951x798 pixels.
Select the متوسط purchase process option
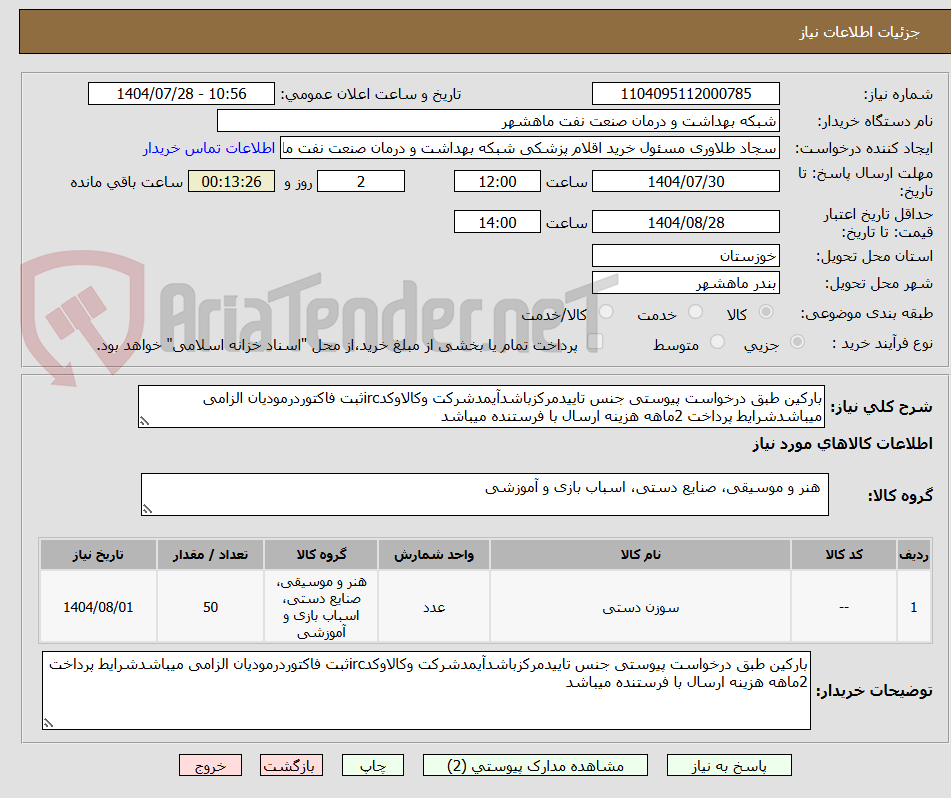pyautogui.click(x=716, y=341)
